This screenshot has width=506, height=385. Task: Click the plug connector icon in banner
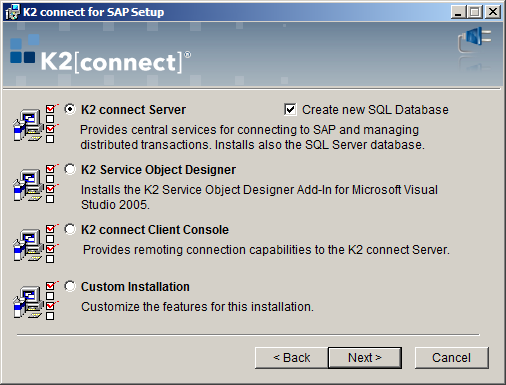point(475,39)
